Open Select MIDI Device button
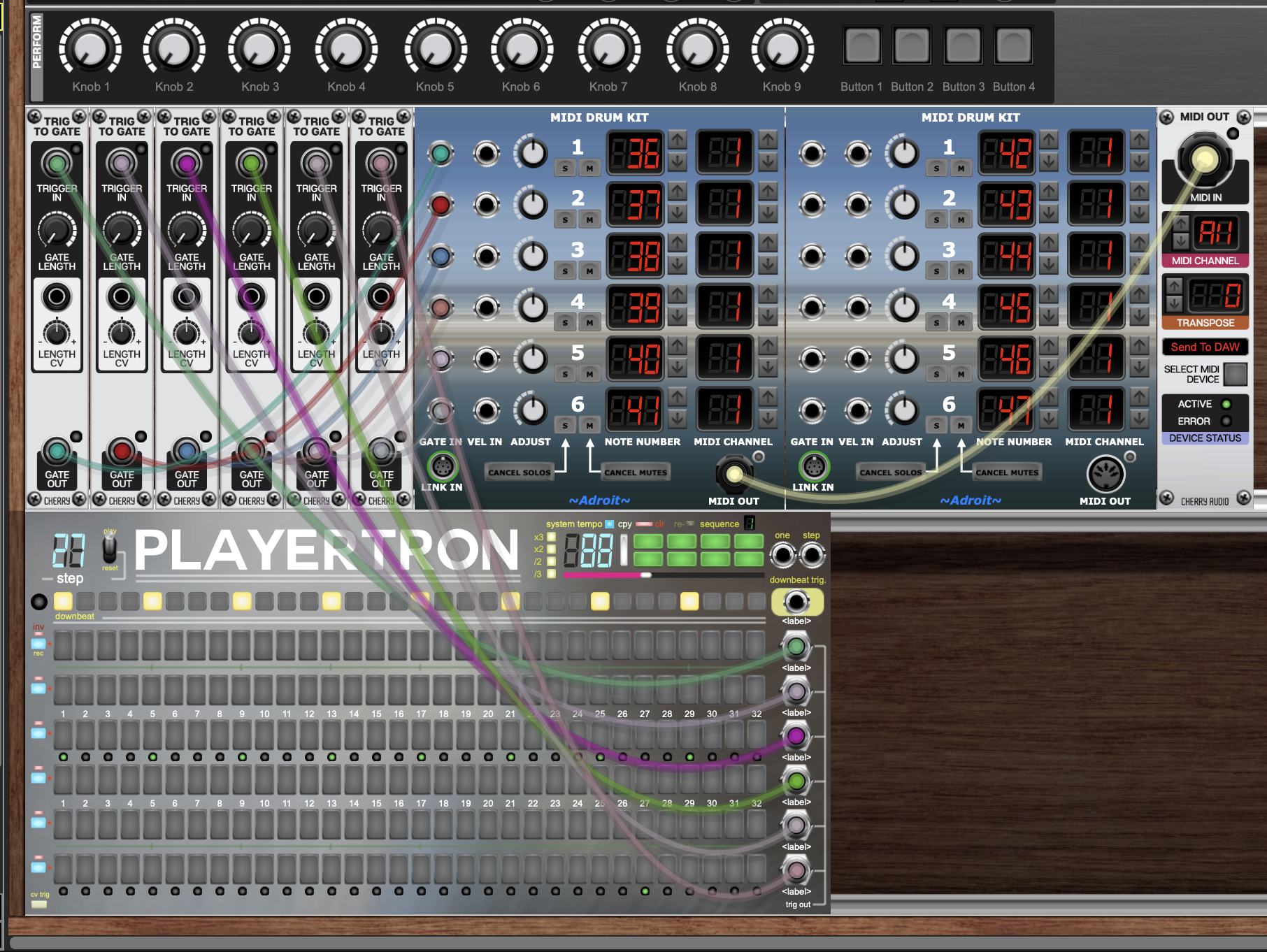The width and height of the screenshot is (1267, 952). coord(1236,374)
